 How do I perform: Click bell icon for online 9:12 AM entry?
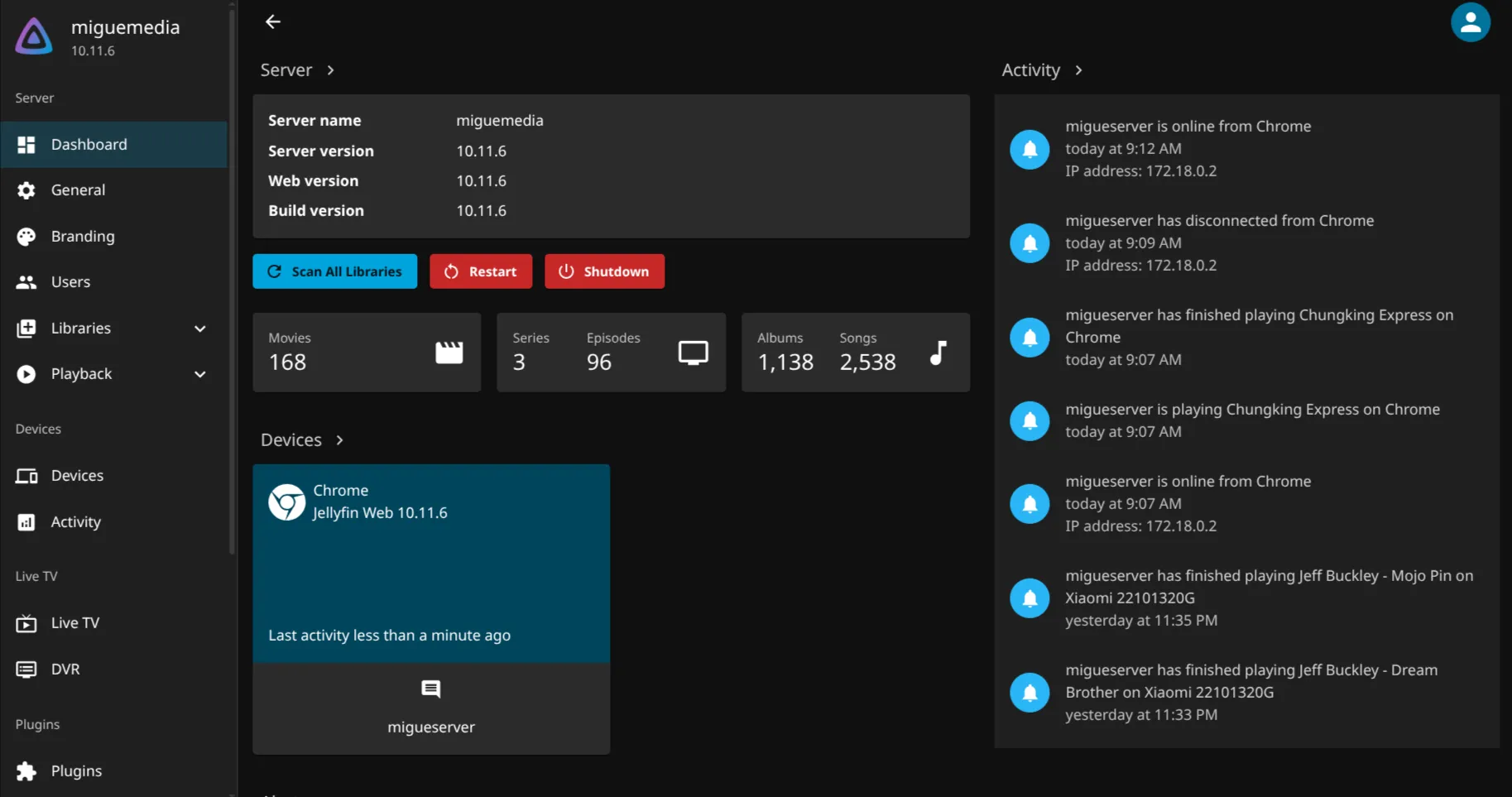point(1030,149)
